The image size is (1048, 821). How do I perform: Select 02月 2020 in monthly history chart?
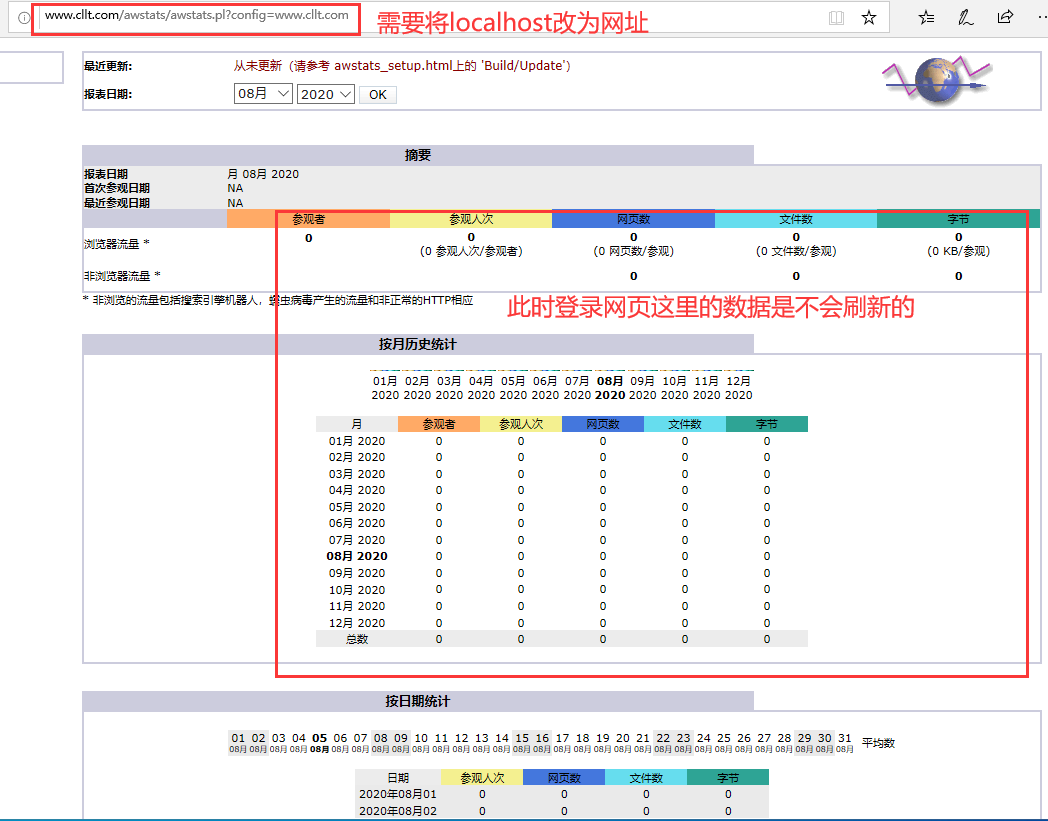pyautogui.click(x=417, y=388)
